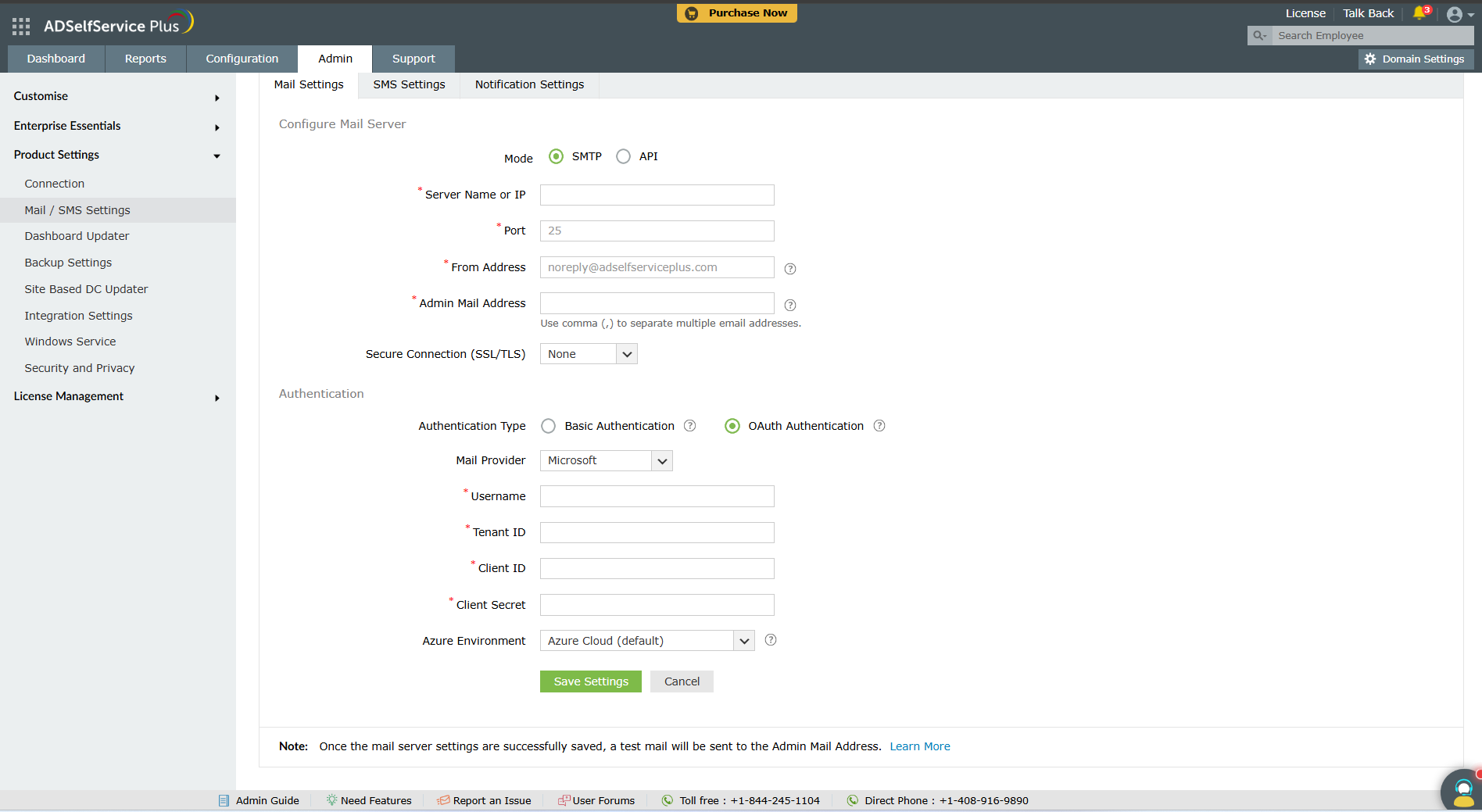Click the help icon next to Azure Environment
Image resolution: width=1482 pixels, height=812 pixels.
(x=770, y=640)
